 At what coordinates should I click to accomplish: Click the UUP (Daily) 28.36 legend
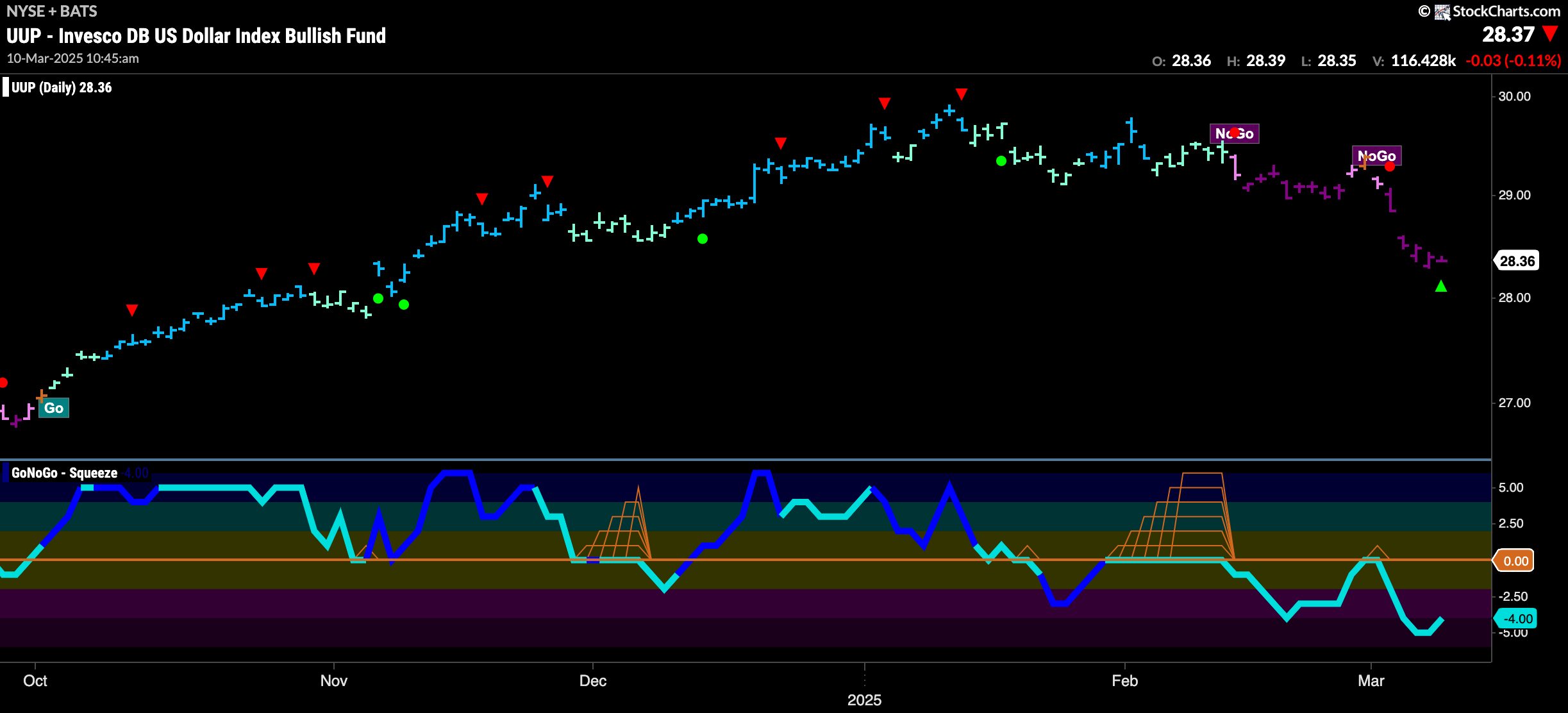[62, 88]
